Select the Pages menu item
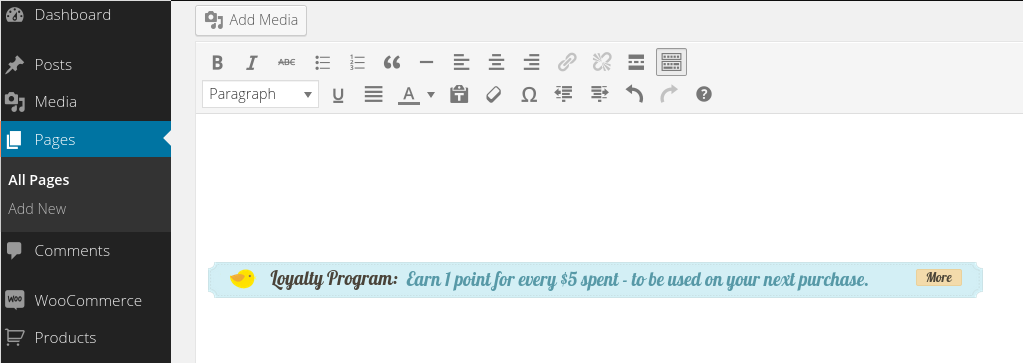 tap(85, 139)
